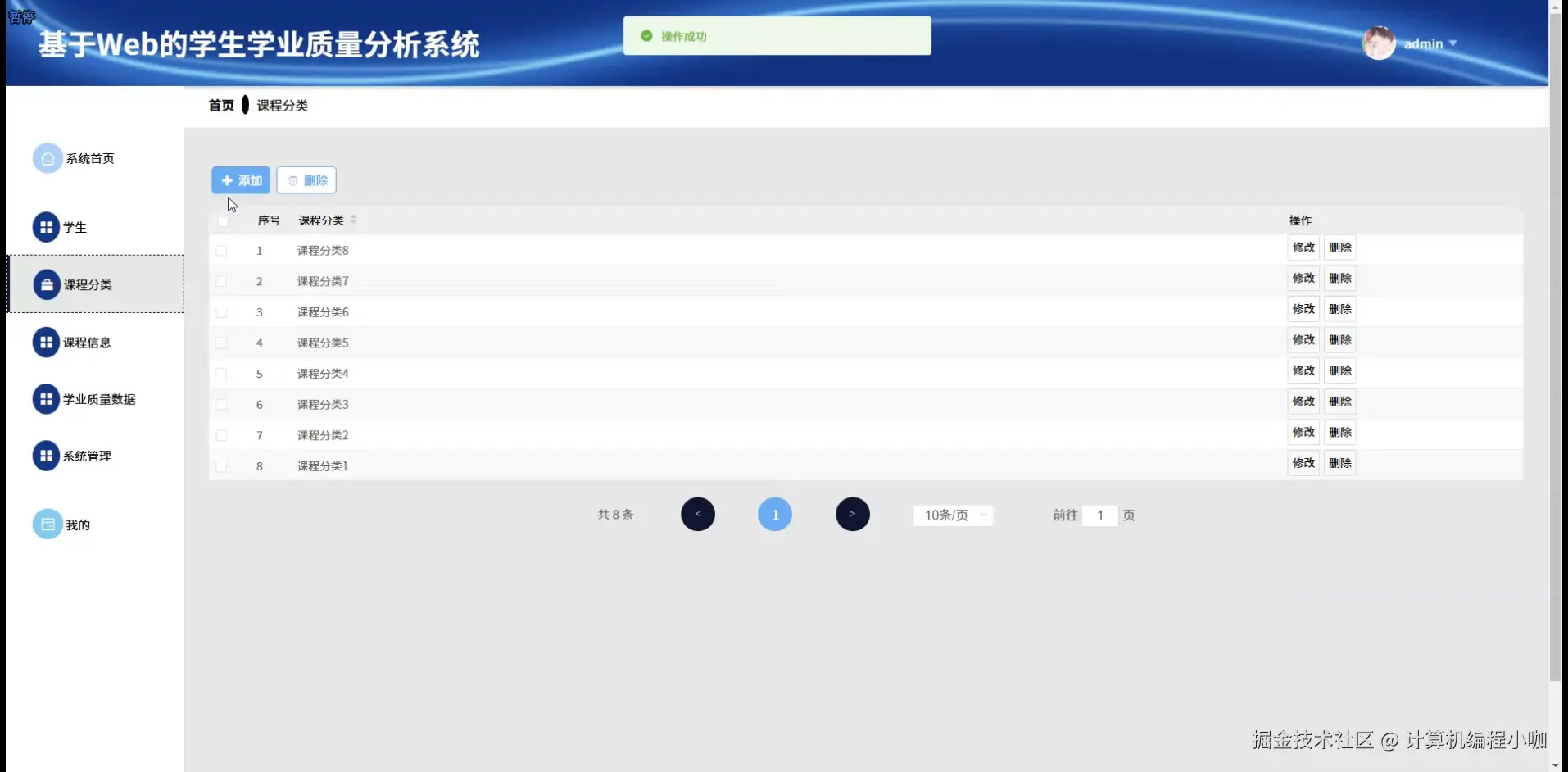1568x772 pixels.
Task: Click the 前往 page number input
Action: click(1099, 515)
